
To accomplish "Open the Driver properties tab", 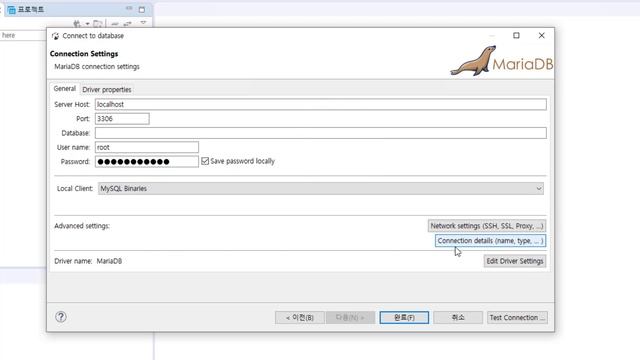I will click(x=107, y=89).
